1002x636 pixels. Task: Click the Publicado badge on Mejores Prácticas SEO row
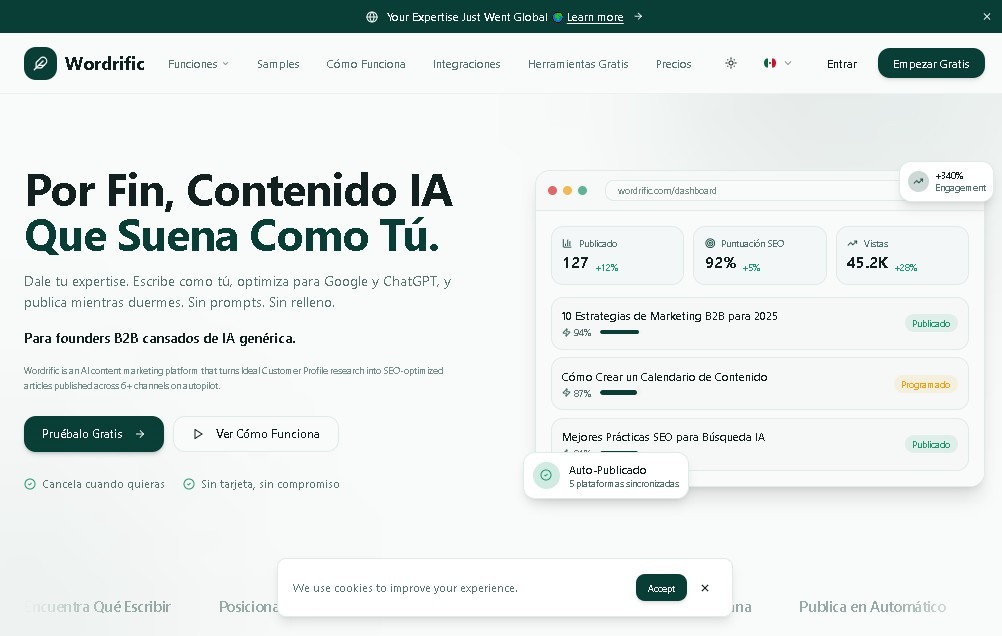931,444
